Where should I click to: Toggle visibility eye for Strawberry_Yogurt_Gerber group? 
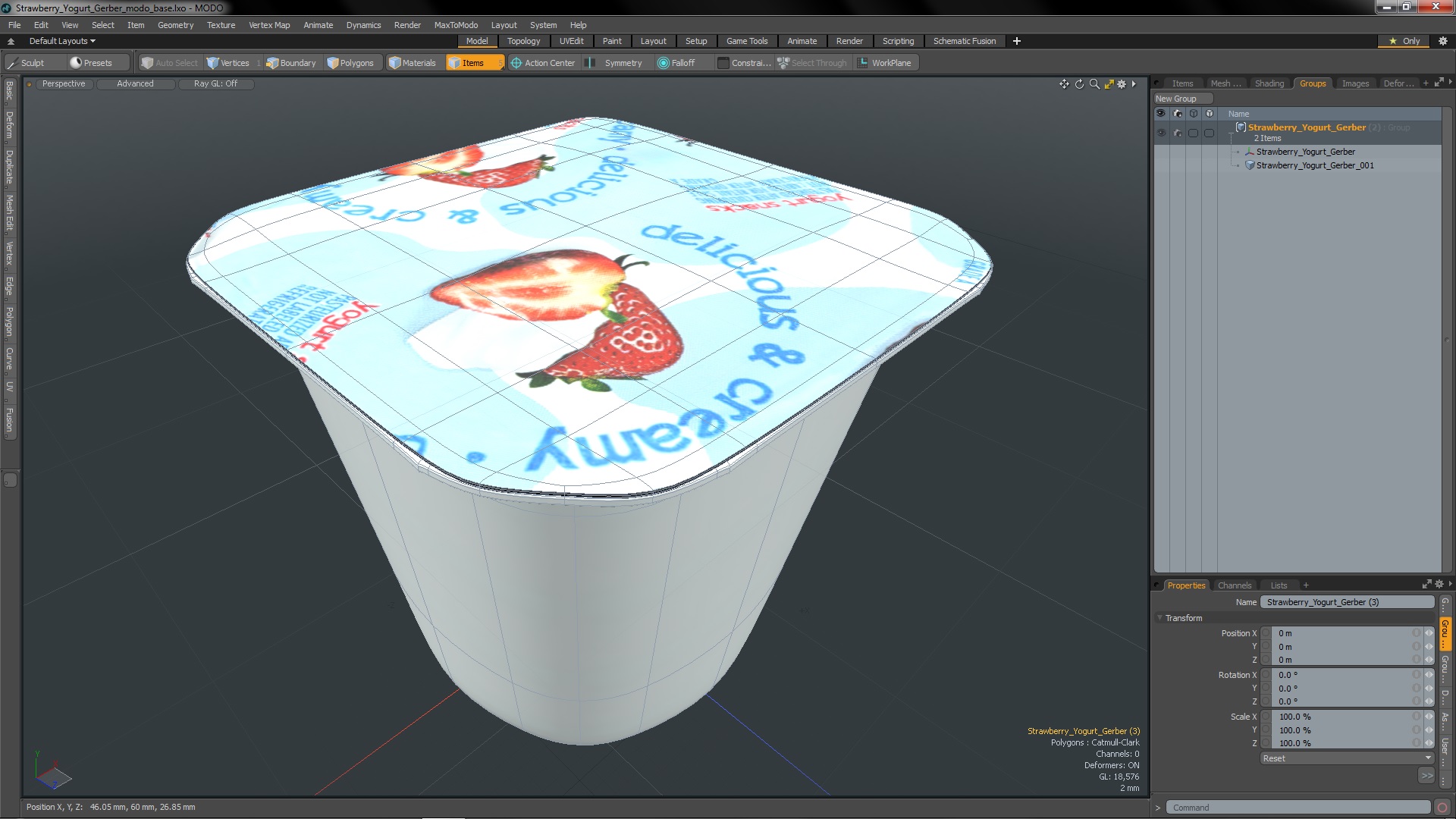pos(1160,133)
